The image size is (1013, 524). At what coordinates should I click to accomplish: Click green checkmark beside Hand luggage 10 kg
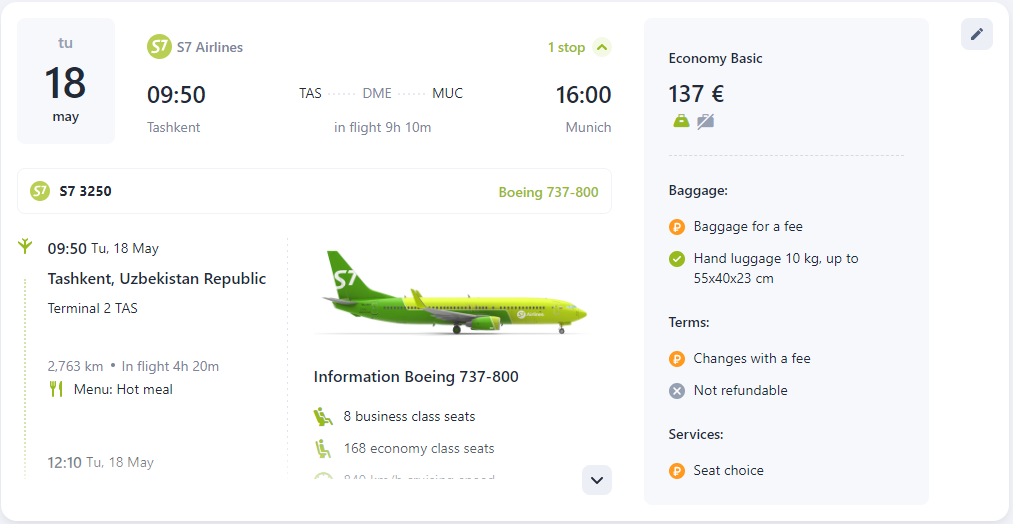[676, 259]
